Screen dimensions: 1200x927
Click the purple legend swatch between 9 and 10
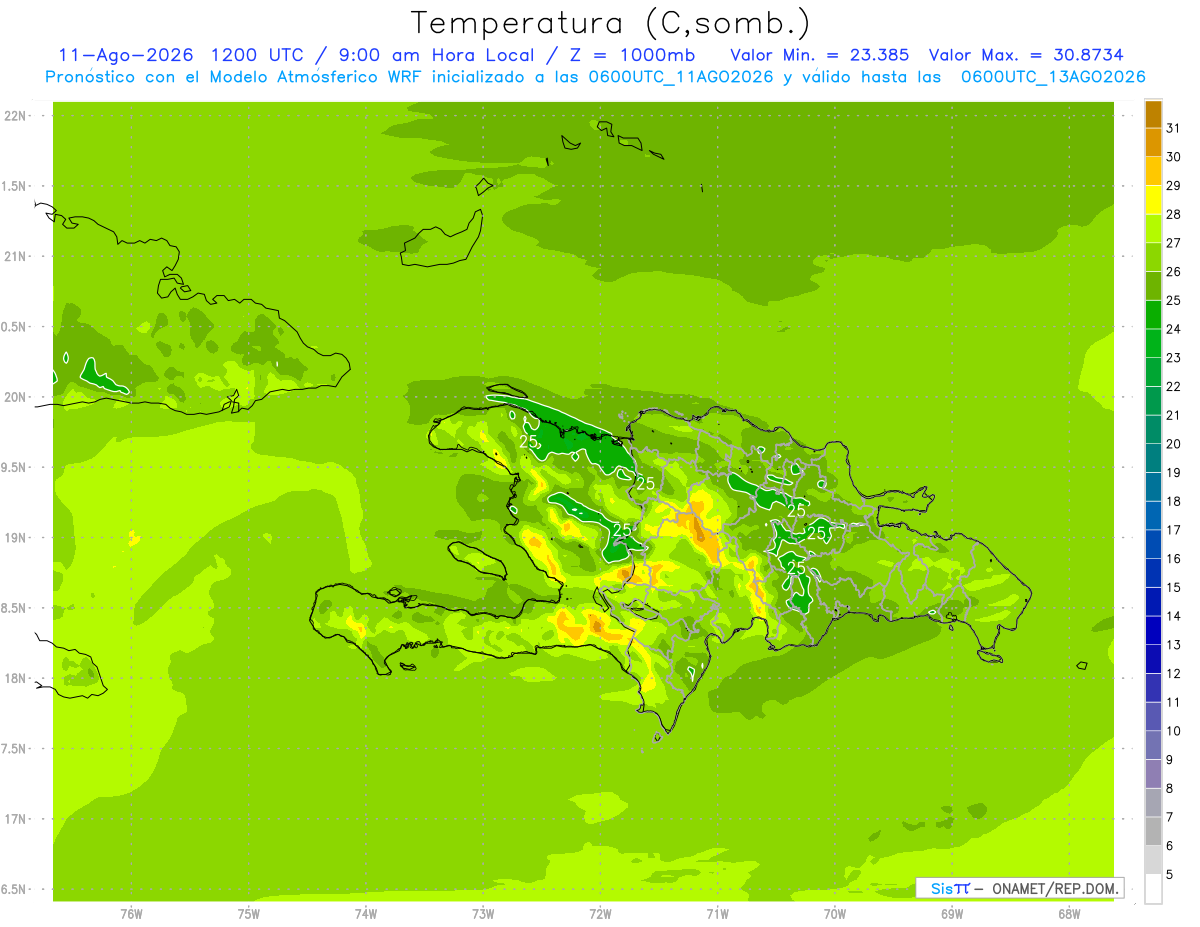1153,745
